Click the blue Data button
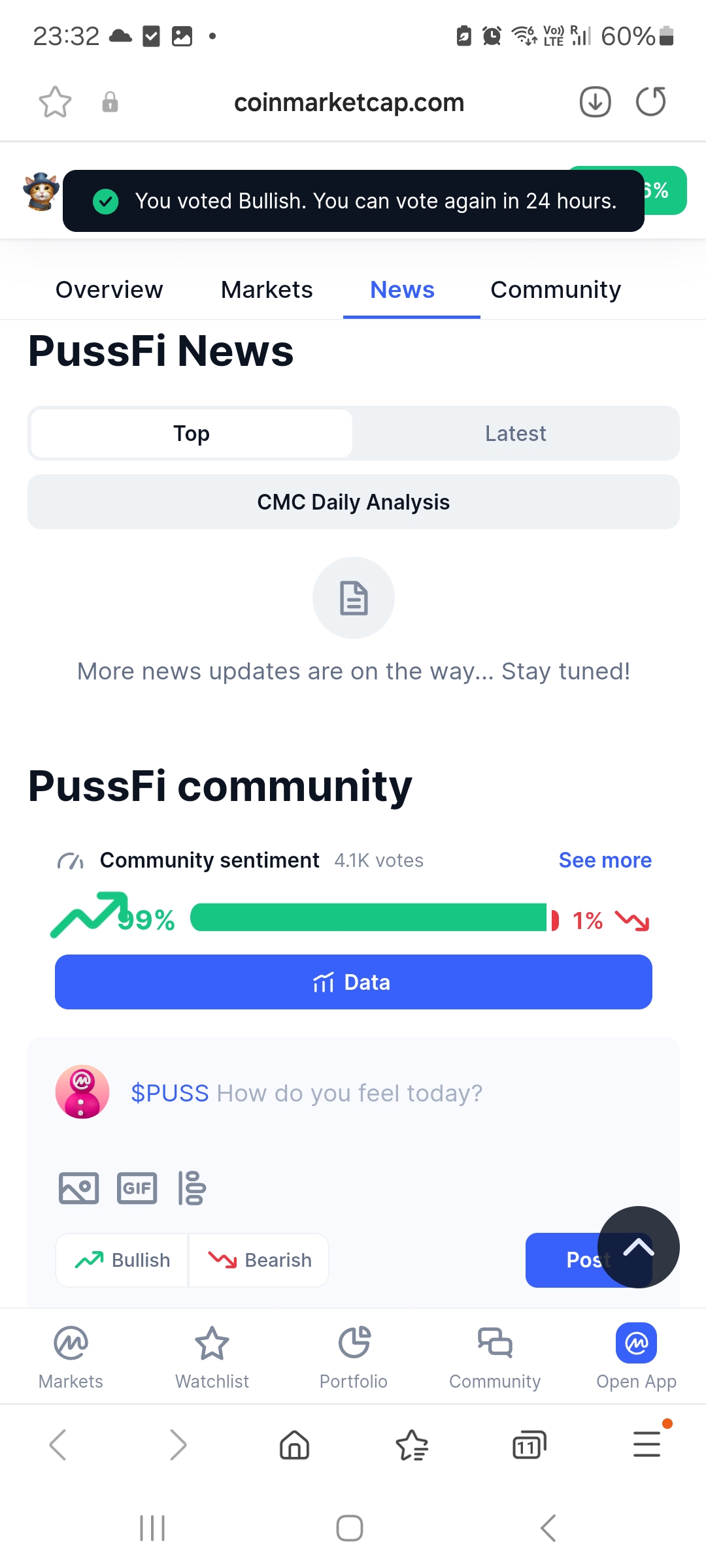Screen dimensions: 706x1568 (x=354, y=982)
